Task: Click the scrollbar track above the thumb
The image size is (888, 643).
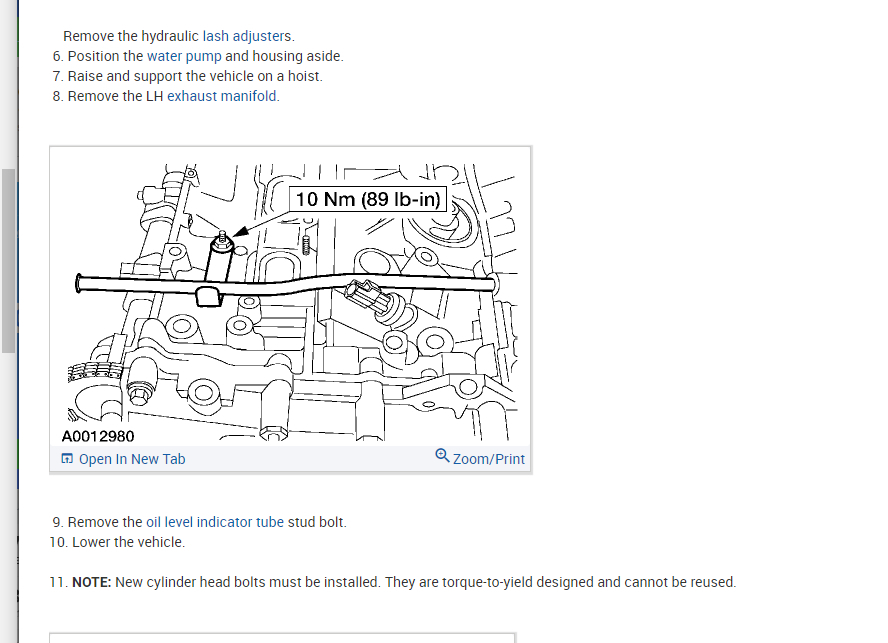Action: (8, 84)
